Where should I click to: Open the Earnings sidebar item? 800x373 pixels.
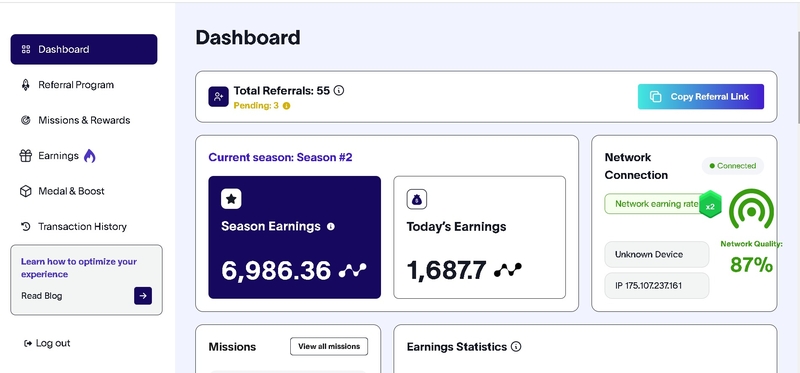tap(58, 156)
